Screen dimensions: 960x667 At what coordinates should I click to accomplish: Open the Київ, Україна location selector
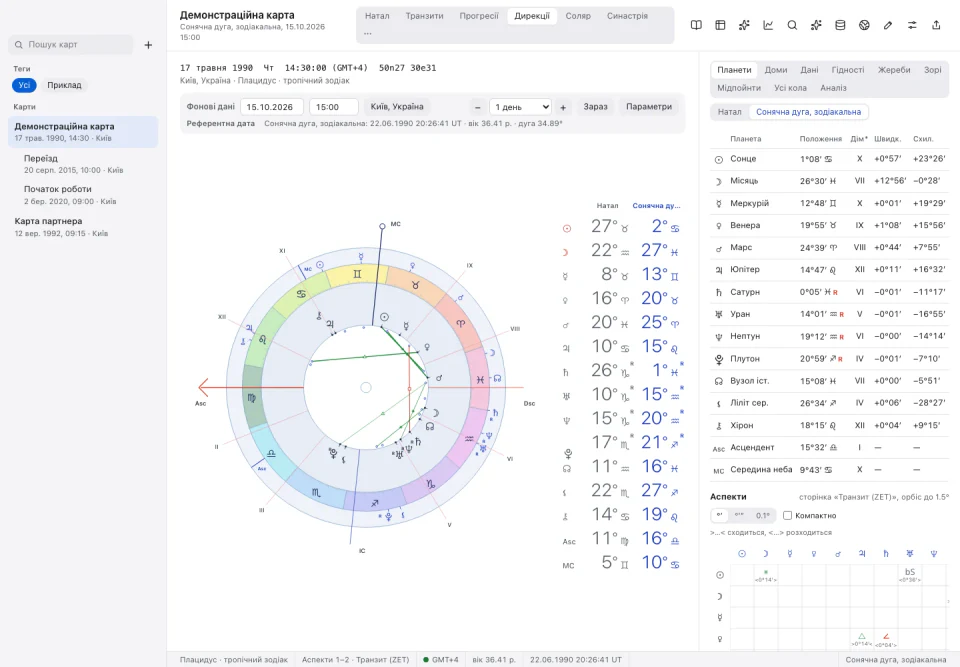click(x=397, y=107)
